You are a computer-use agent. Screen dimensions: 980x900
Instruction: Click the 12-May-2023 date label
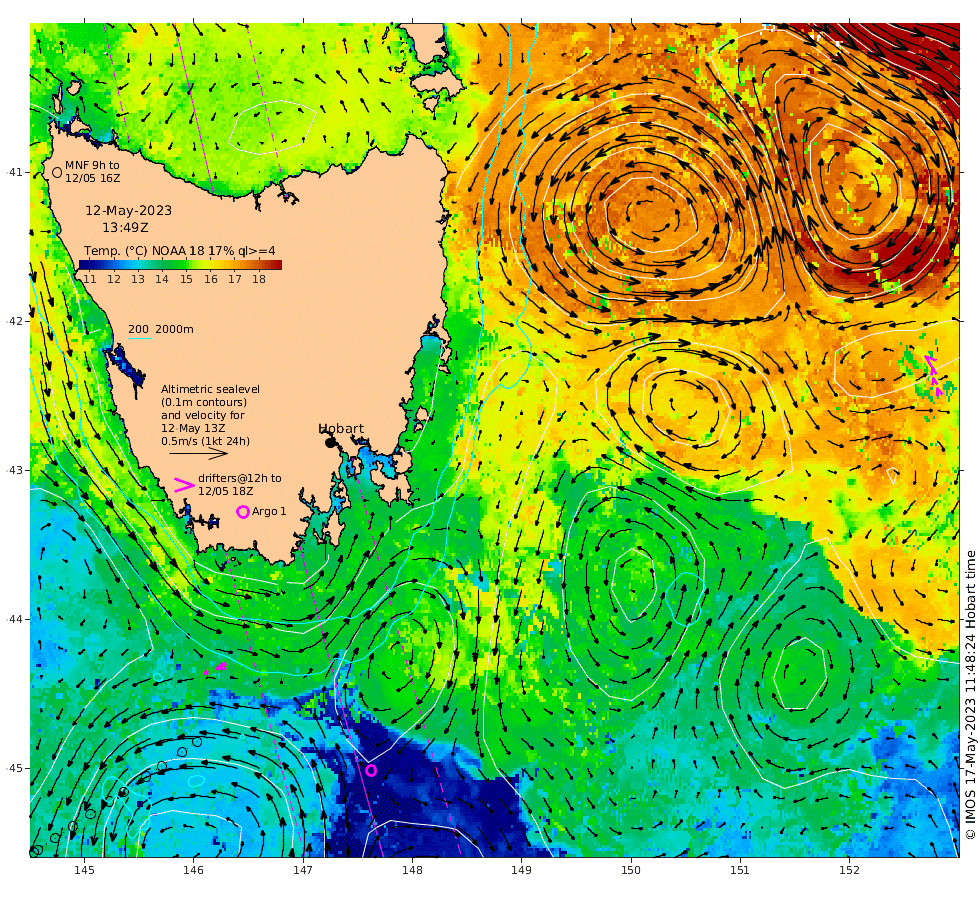click(129, 211)
